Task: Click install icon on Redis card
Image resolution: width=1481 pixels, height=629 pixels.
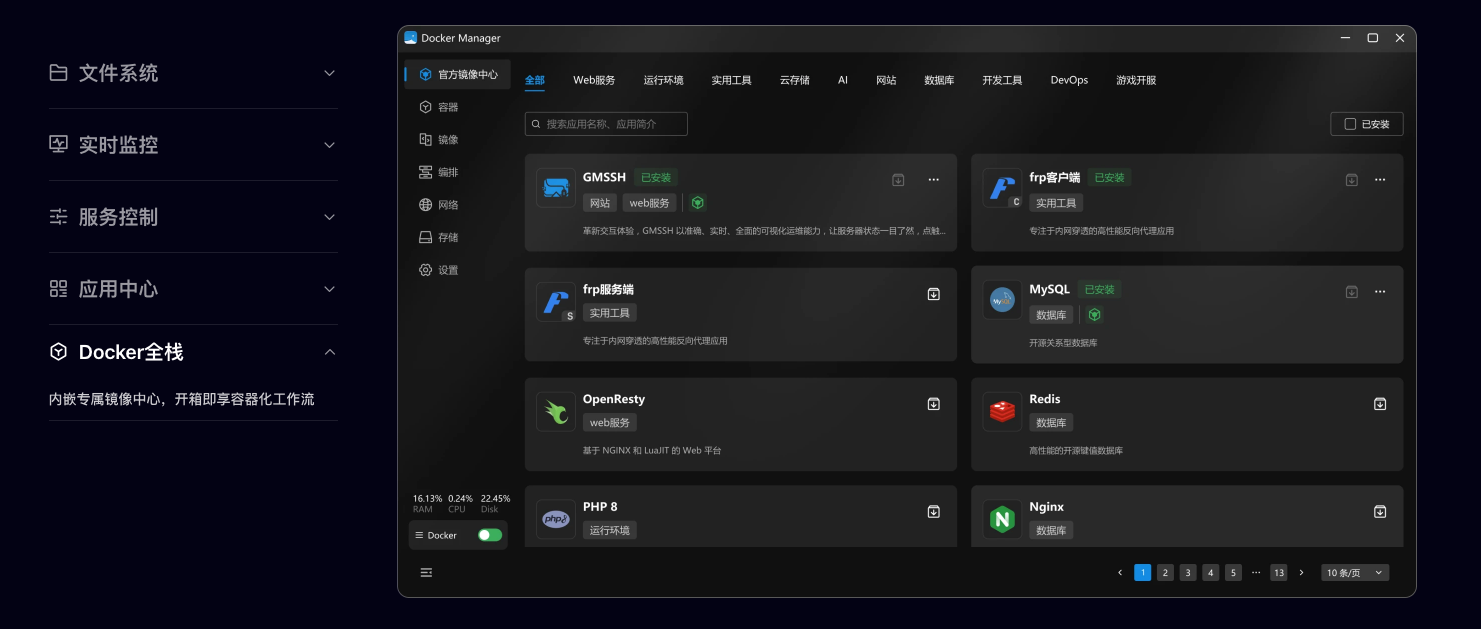Action: (1379, 404)
